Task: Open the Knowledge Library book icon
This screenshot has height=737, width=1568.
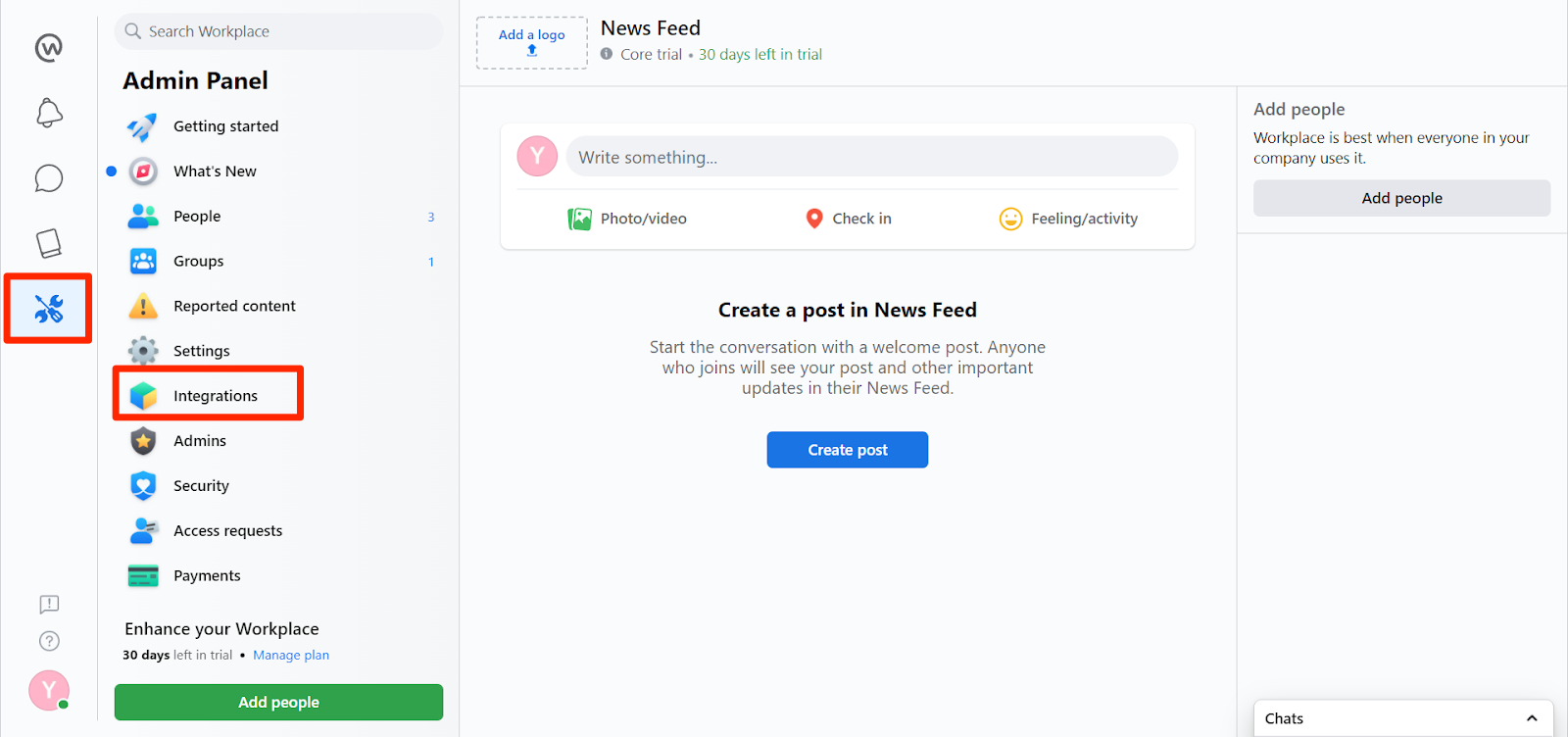Action: point(49,243)
